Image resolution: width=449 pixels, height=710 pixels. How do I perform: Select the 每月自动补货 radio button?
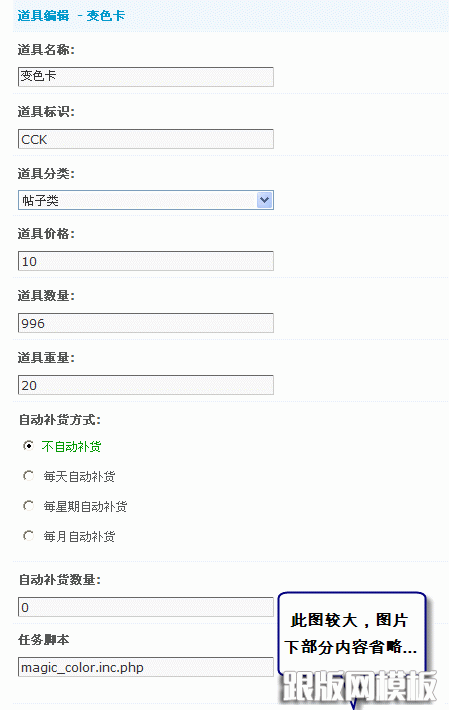(x=29, y=536)
